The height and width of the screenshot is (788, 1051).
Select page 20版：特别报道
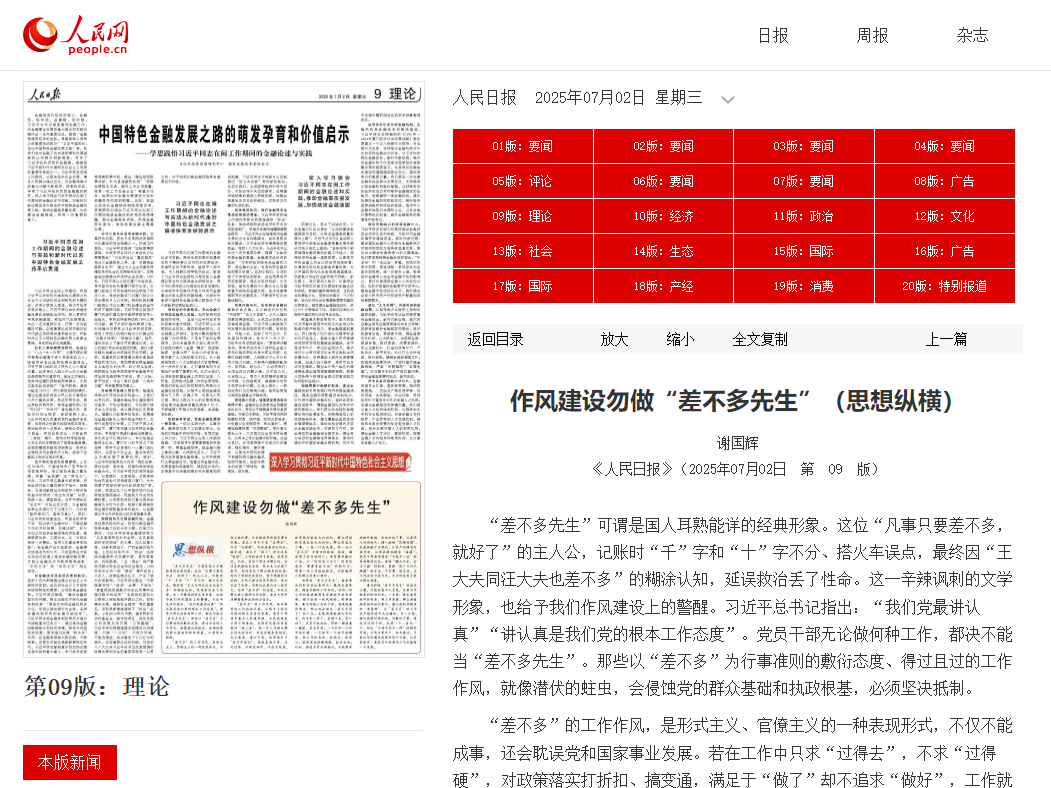pyautogui.click(x=944, y=286)
